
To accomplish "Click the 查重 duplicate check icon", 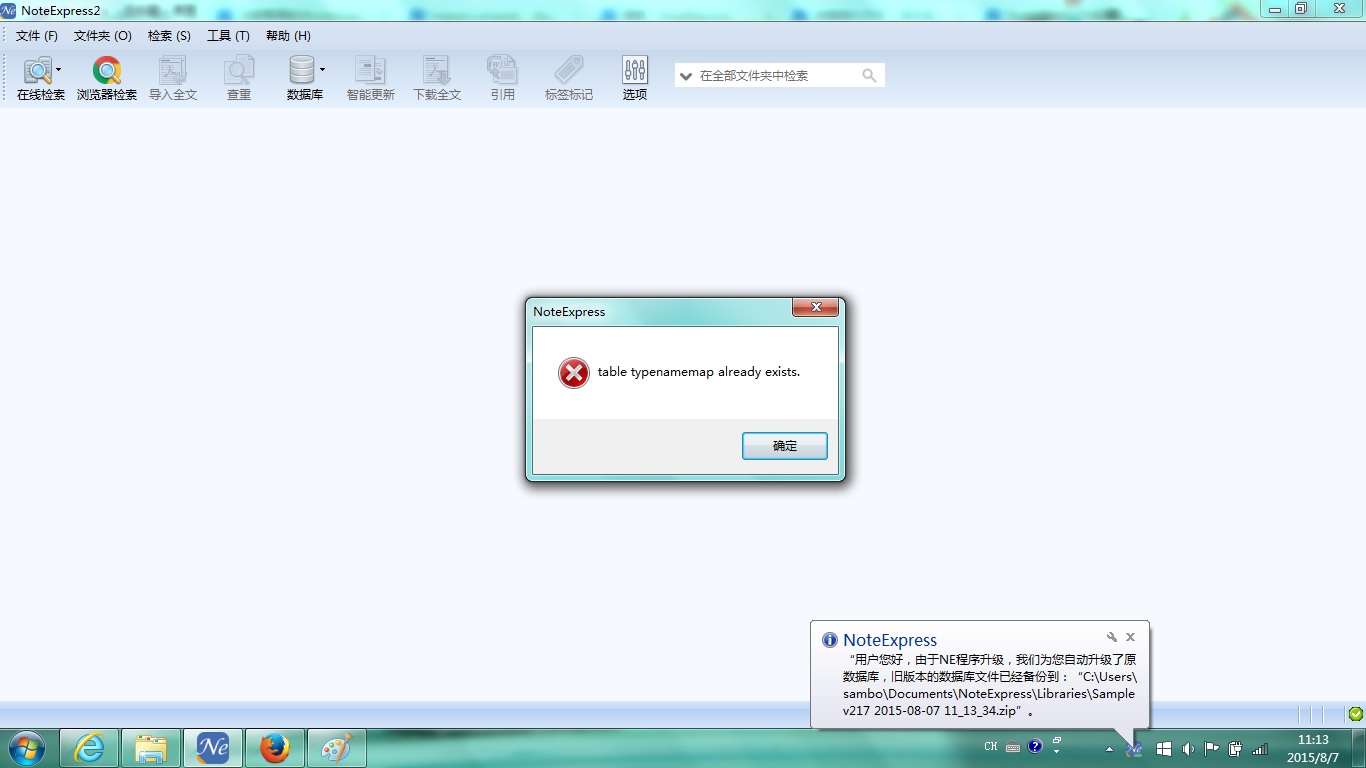I will (x=239, y=71).
